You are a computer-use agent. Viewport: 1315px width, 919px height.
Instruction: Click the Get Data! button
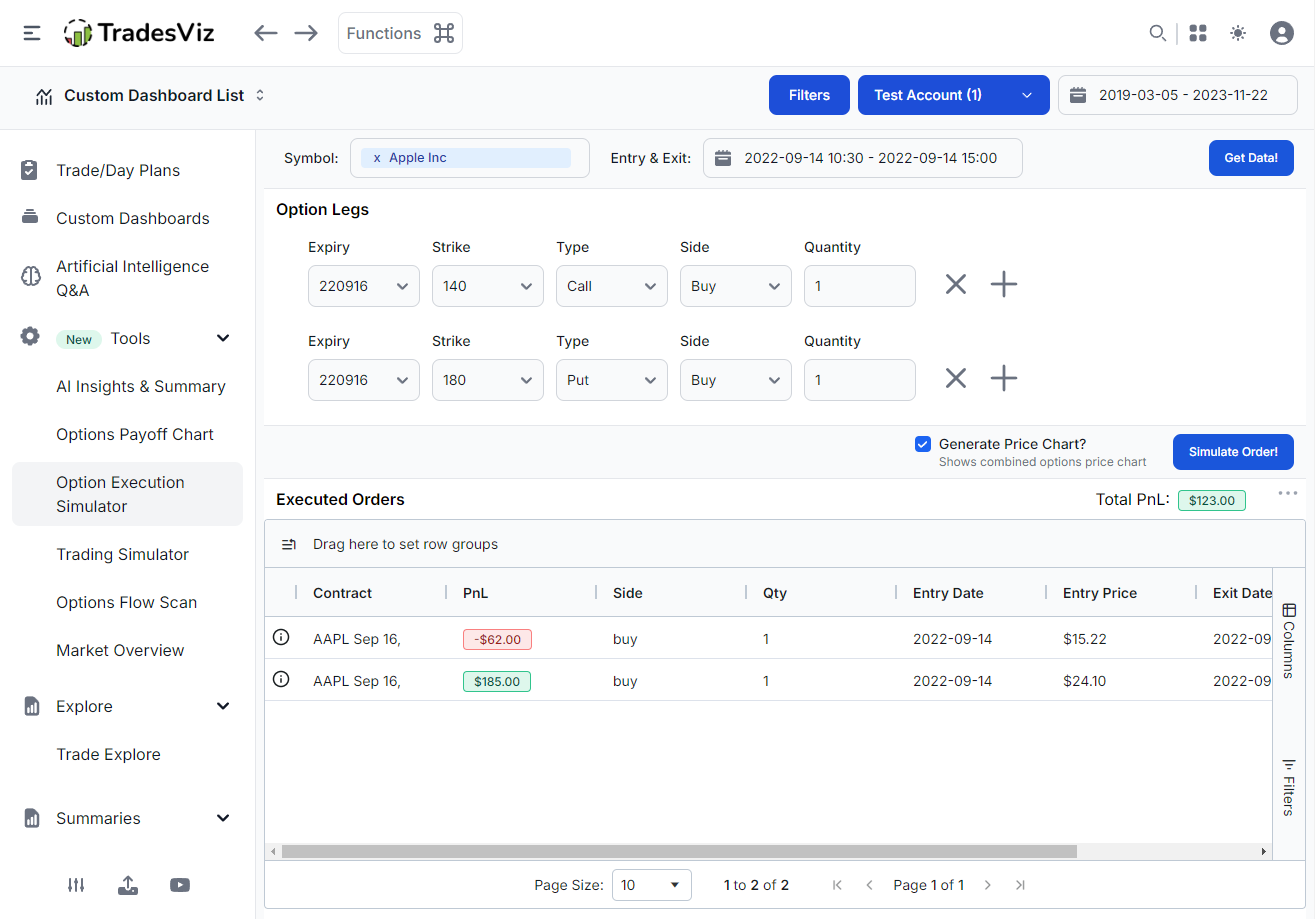pos(1251,158)
